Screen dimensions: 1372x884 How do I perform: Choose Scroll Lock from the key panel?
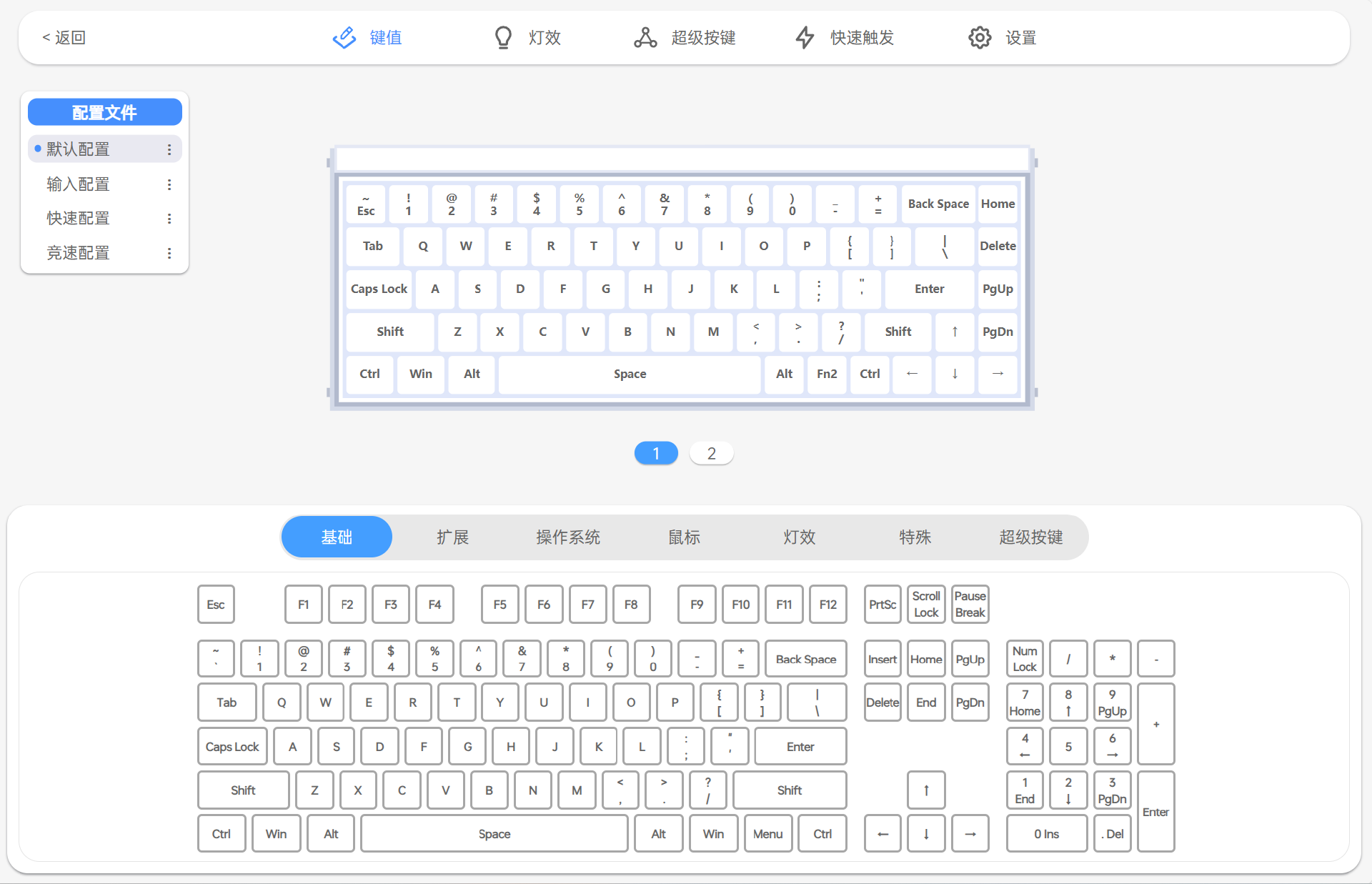(926, 605)
